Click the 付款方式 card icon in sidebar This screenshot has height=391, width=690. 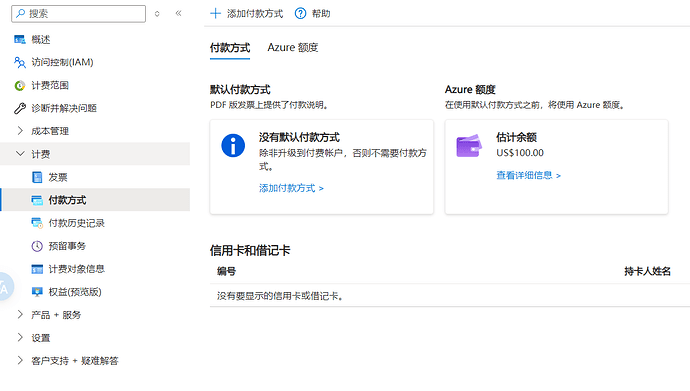[x=37, y=200]
